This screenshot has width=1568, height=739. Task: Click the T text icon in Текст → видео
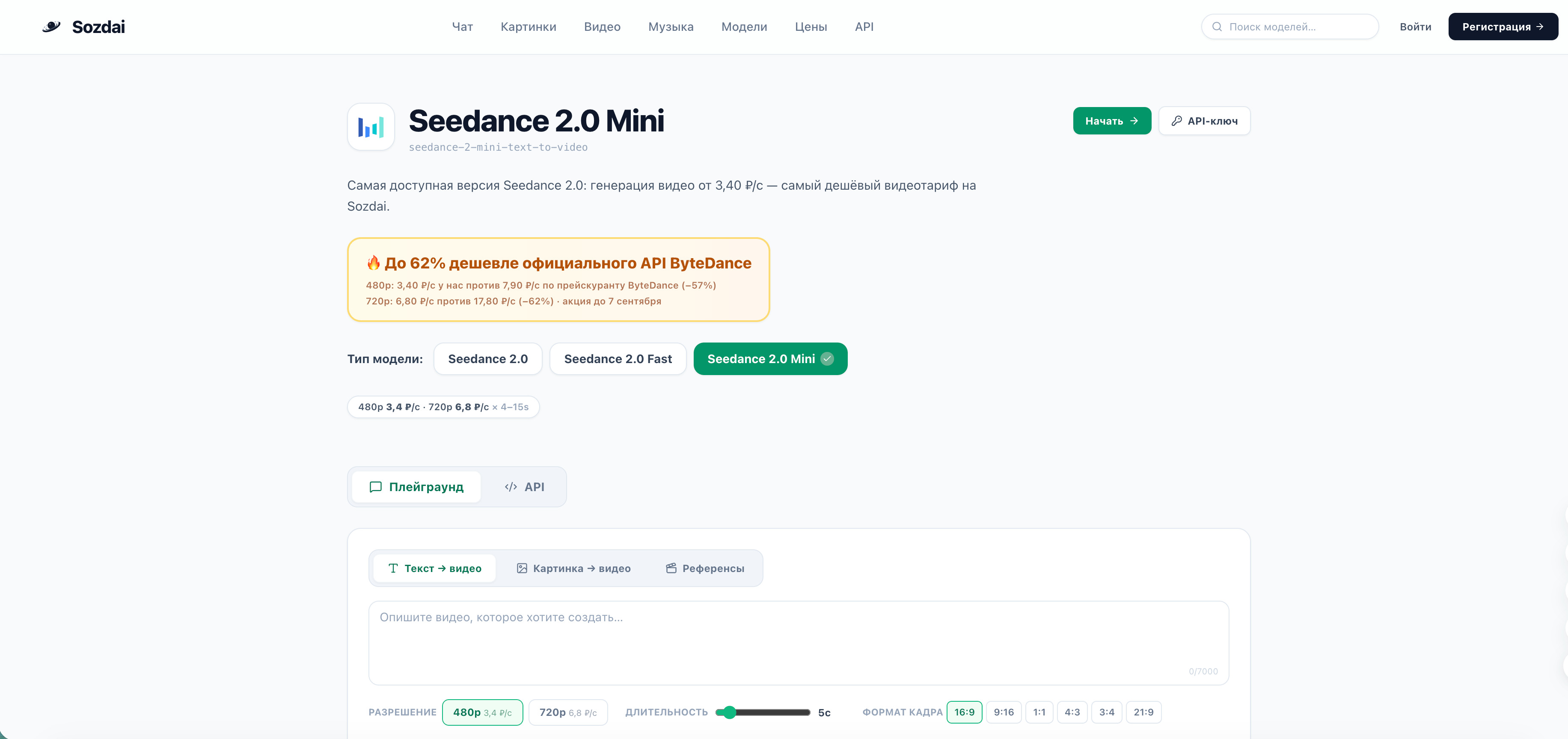coord(393,569)
